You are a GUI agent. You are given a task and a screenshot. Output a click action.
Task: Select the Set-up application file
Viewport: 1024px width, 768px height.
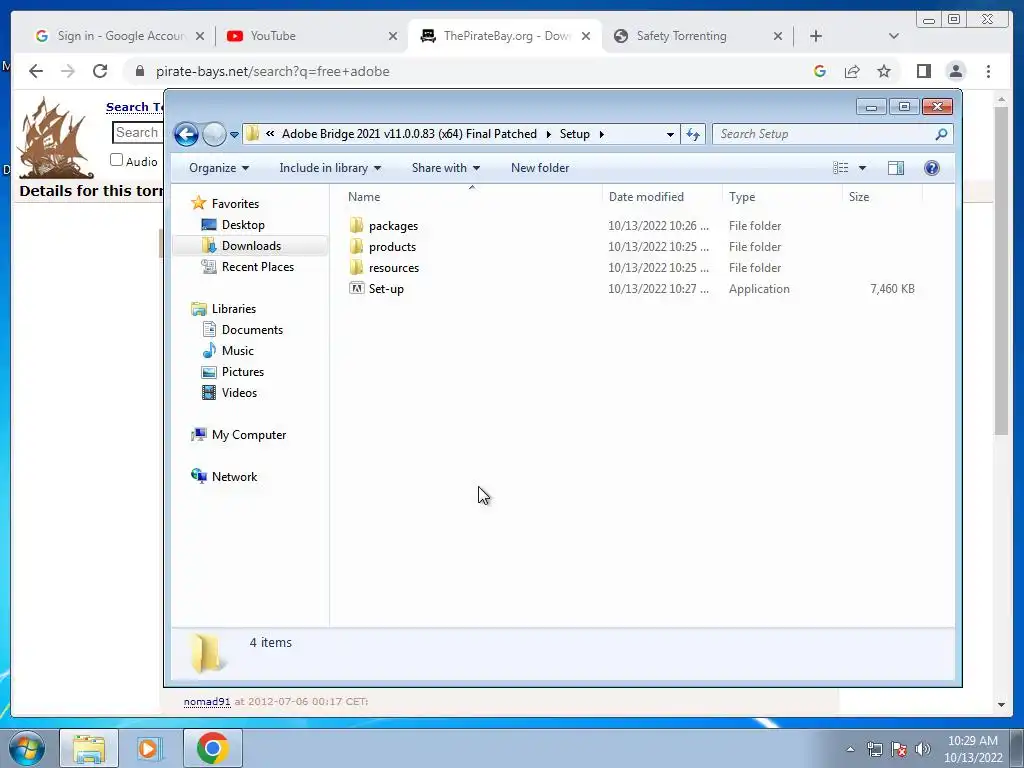coord(386,289)
